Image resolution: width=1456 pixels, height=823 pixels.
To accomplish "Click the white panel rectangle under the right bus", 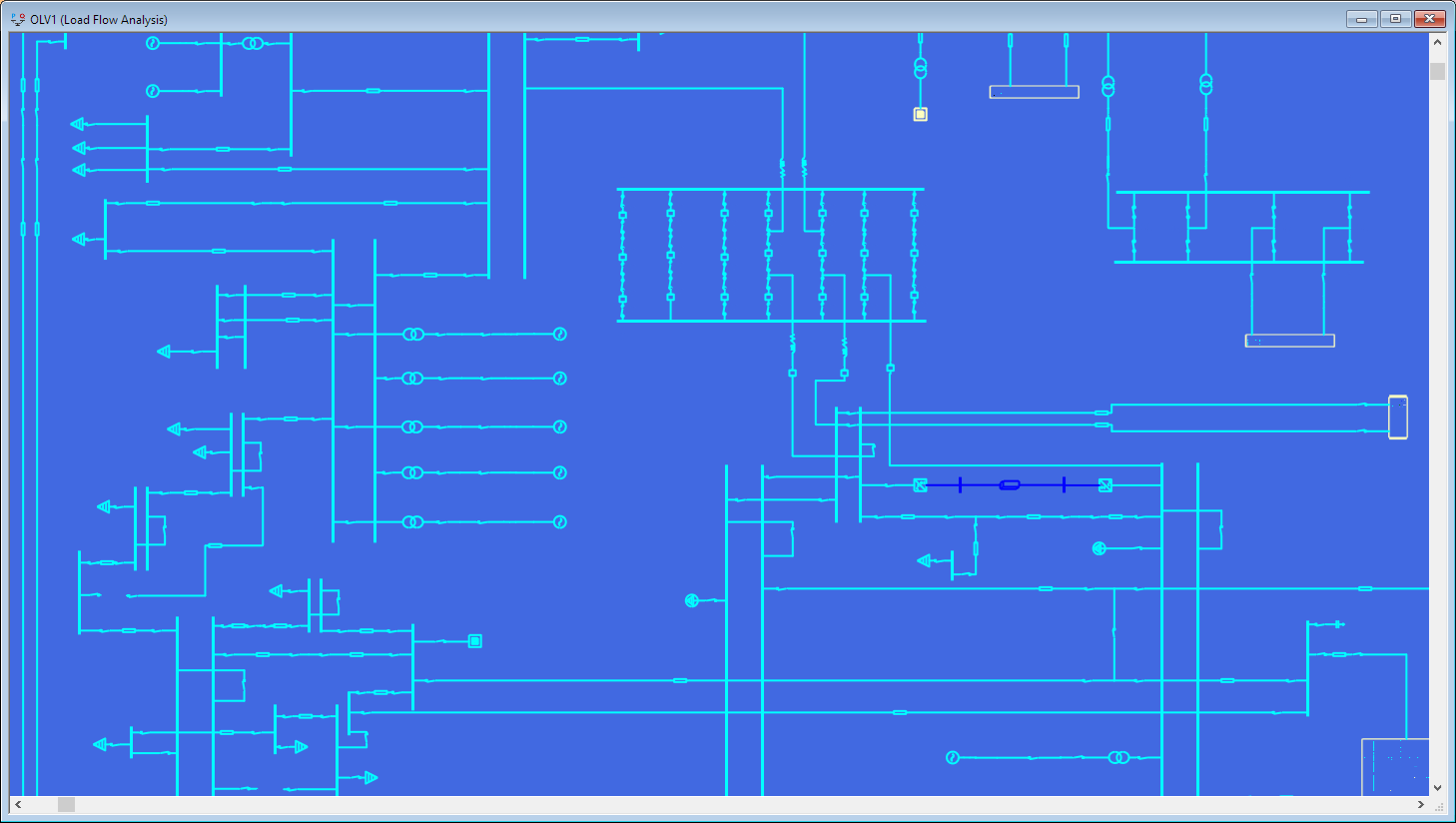I will (1289, 340).
